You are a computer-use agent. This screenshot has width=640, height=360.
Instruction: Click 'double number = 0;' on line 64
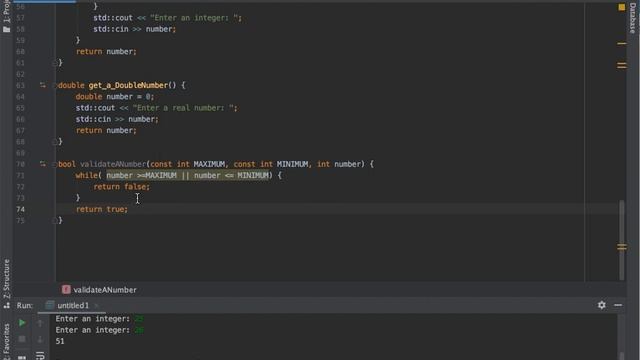pyautogui.click(x=115, y=97)
